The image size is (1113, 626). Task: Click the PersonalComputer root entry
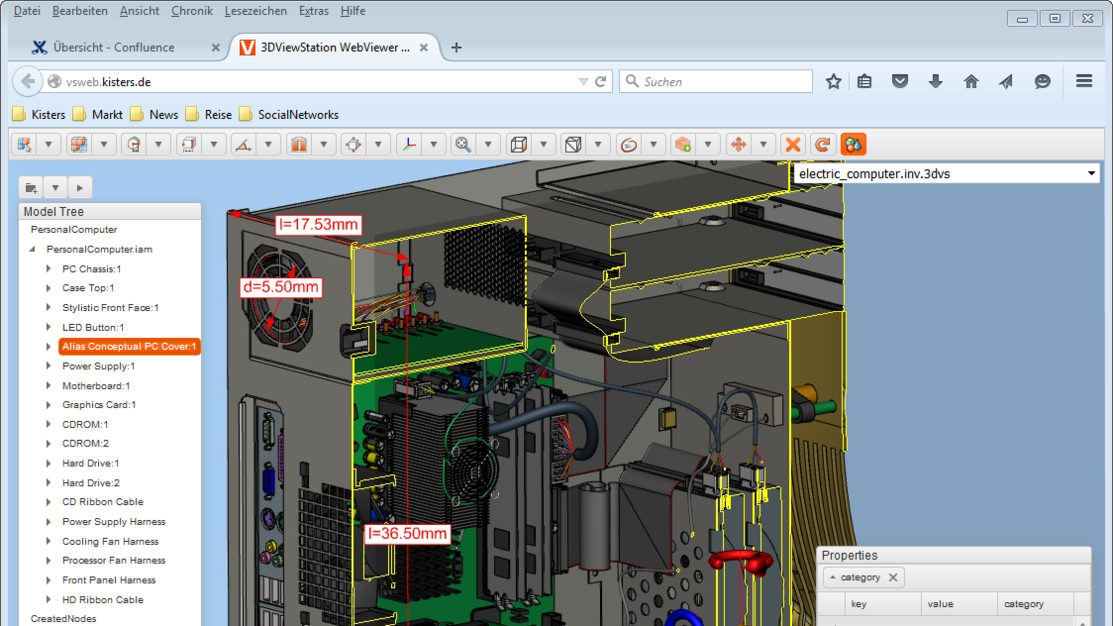click(x=74, y=230)
